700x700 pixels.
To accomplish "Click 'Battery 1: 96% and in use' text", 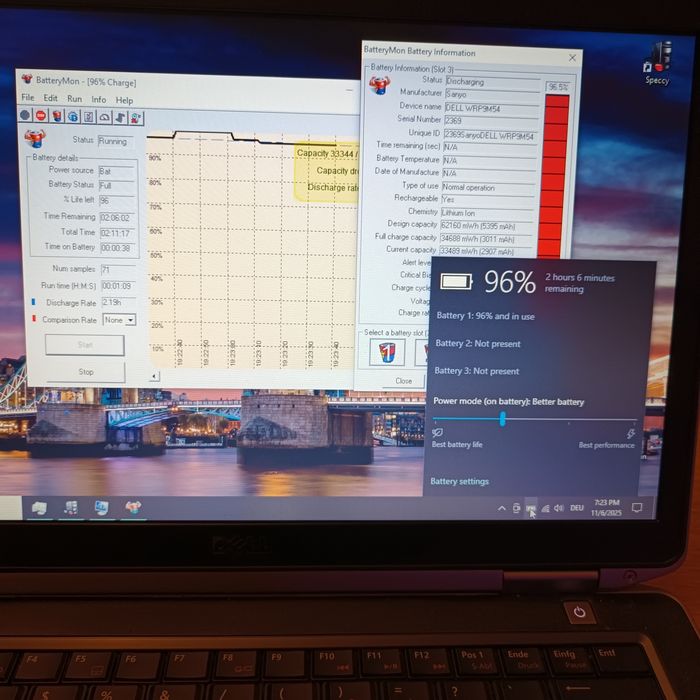I will tap(485, 316).
